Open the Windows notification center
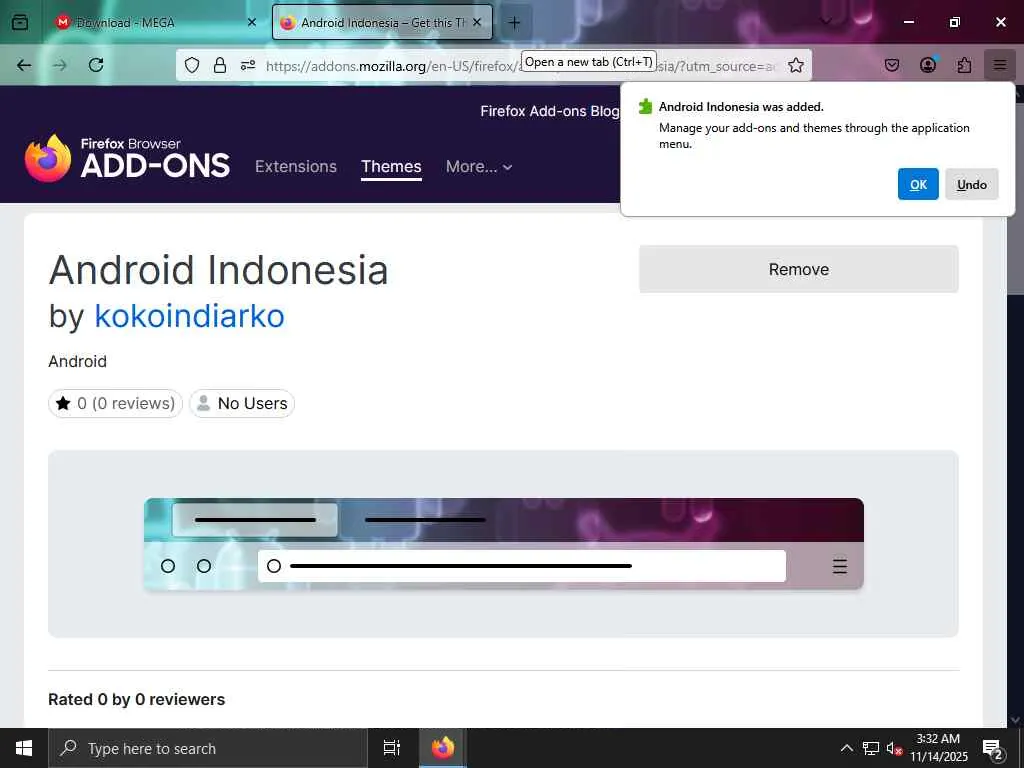 [x=993, y=748]
